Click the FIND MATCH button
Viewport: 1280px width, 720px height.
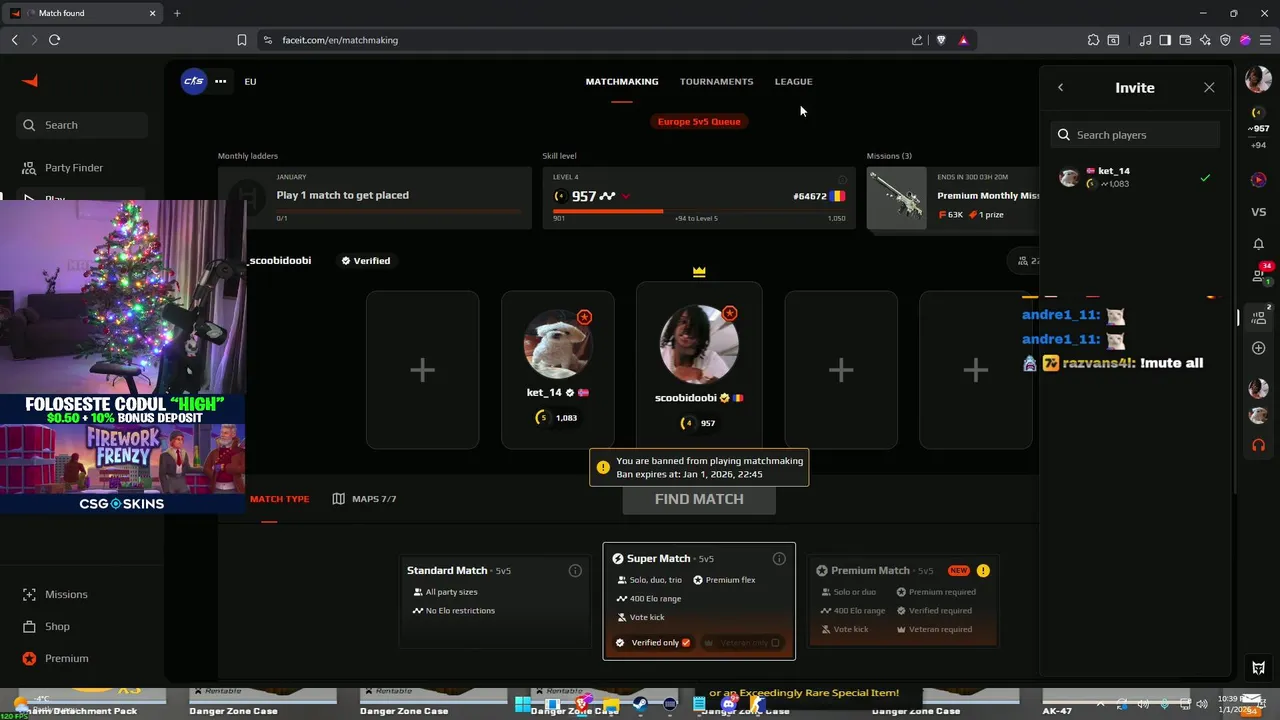(699, 499)
